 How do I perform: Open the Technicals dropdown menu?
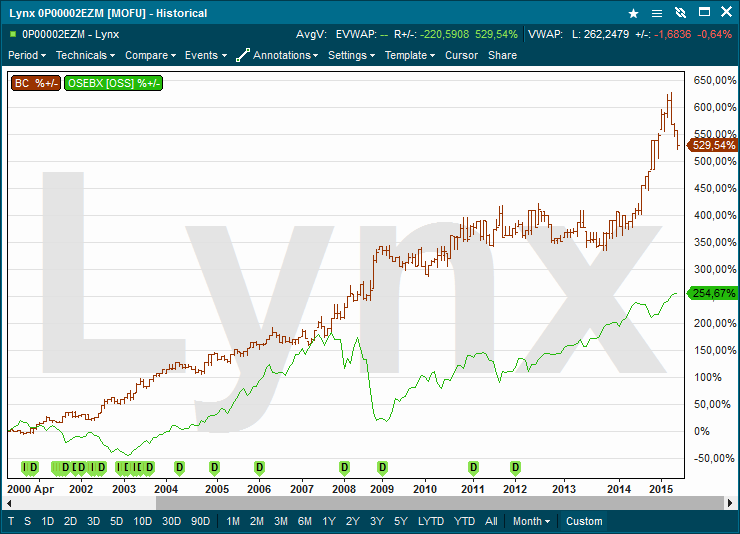click(x=85, y=55)
